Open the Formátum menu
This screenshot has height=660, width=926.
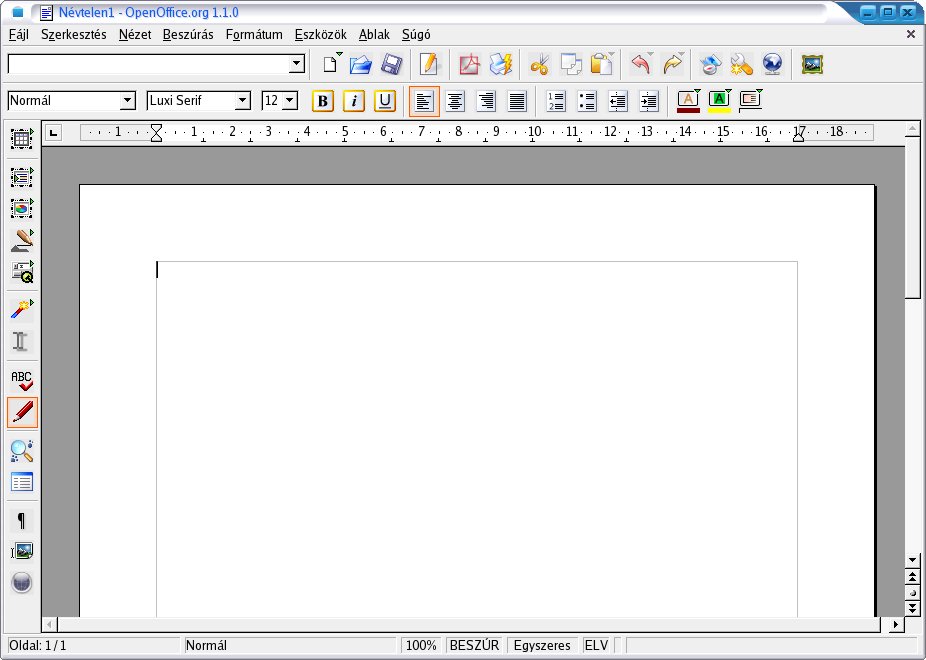[254, 35]
